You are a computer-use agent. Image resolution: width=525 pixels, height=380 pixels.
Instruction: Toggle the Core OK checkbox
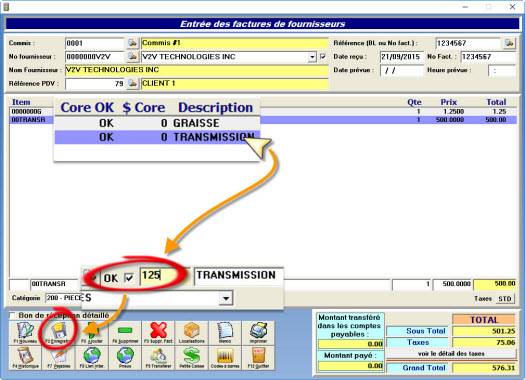tap(129, 278)
